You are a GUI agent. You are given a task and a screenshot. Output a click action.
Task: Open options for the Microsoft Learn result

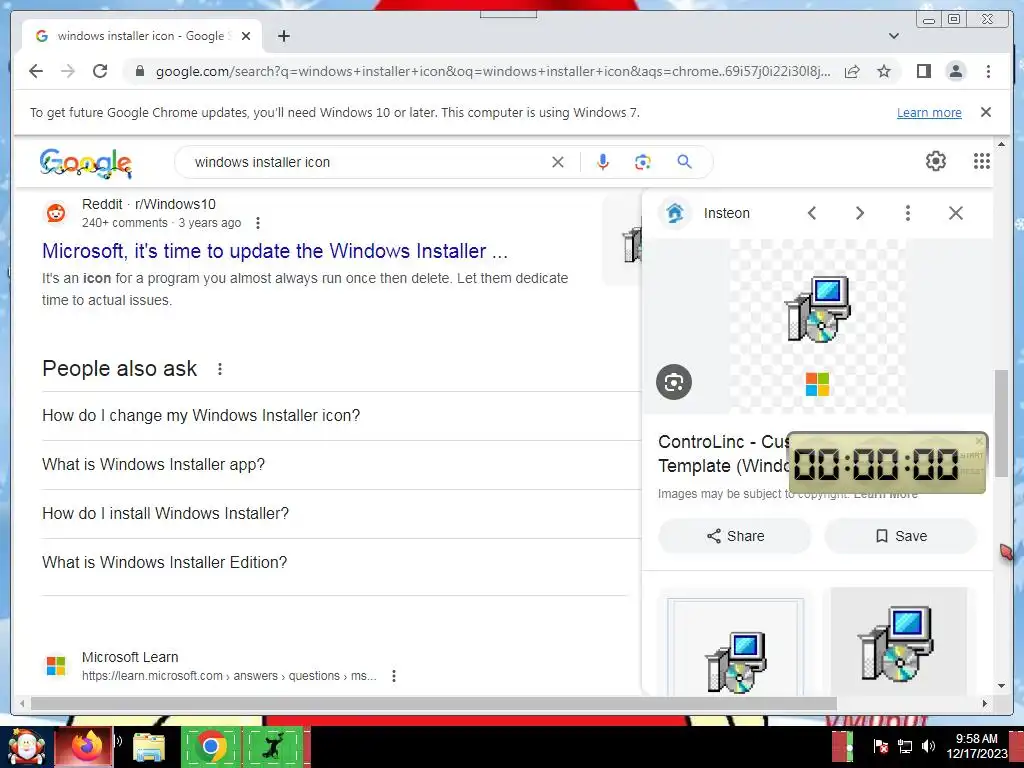pyautogui.click(x=394, y=676)
